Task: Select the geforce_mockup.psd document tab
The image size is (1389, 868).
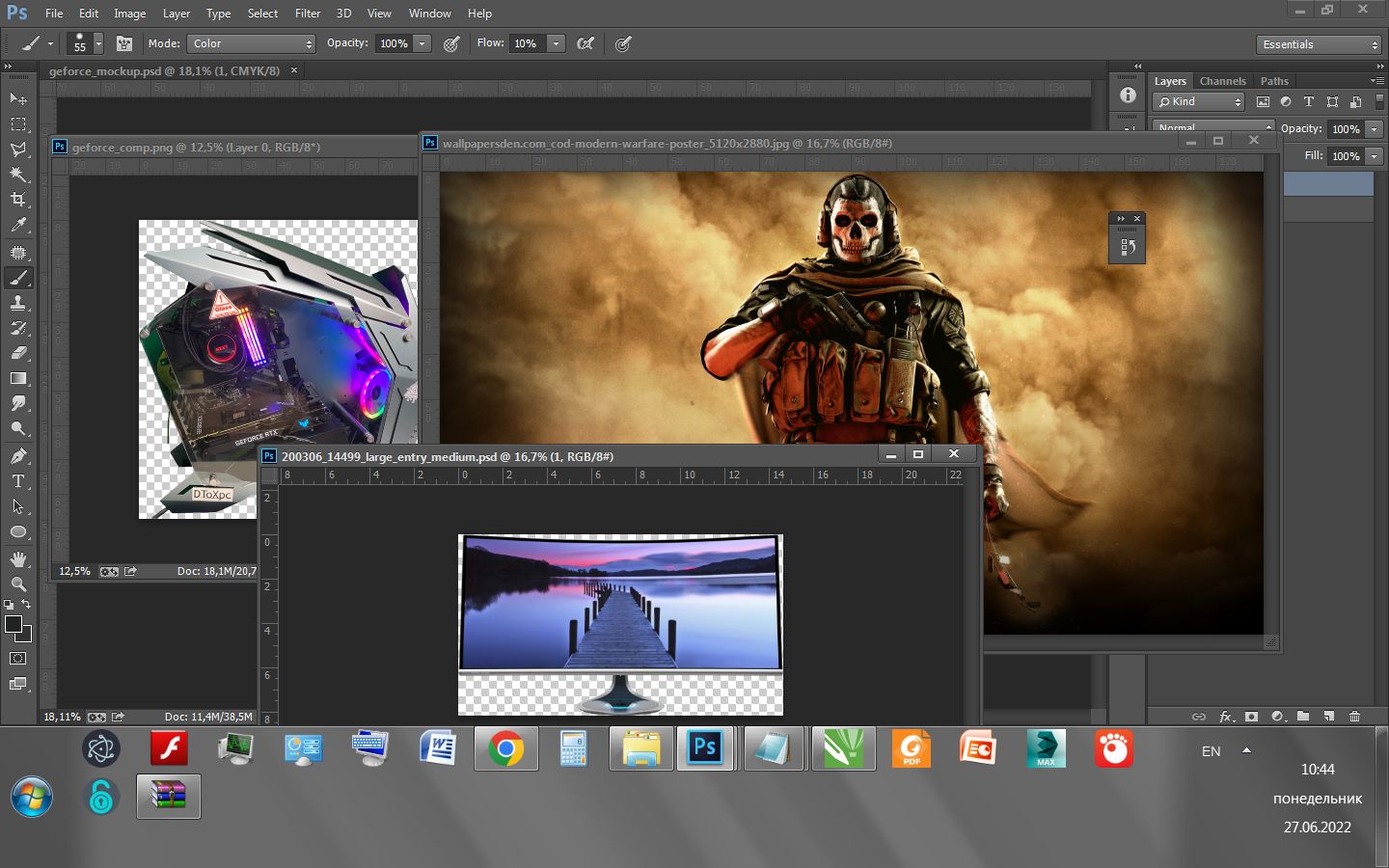Action: (165, 70)
